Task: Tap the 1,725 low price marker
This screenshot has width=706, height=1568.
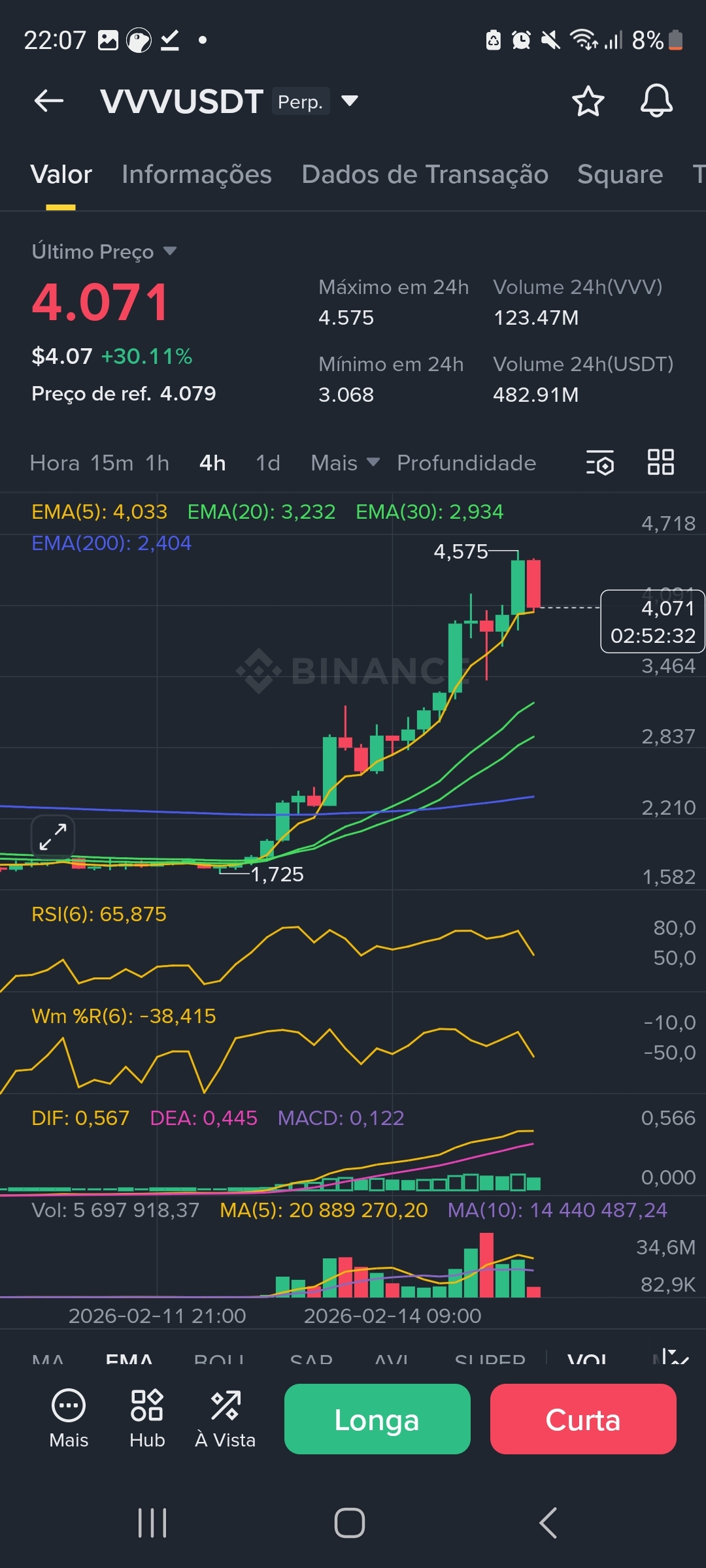Action: 277,874
